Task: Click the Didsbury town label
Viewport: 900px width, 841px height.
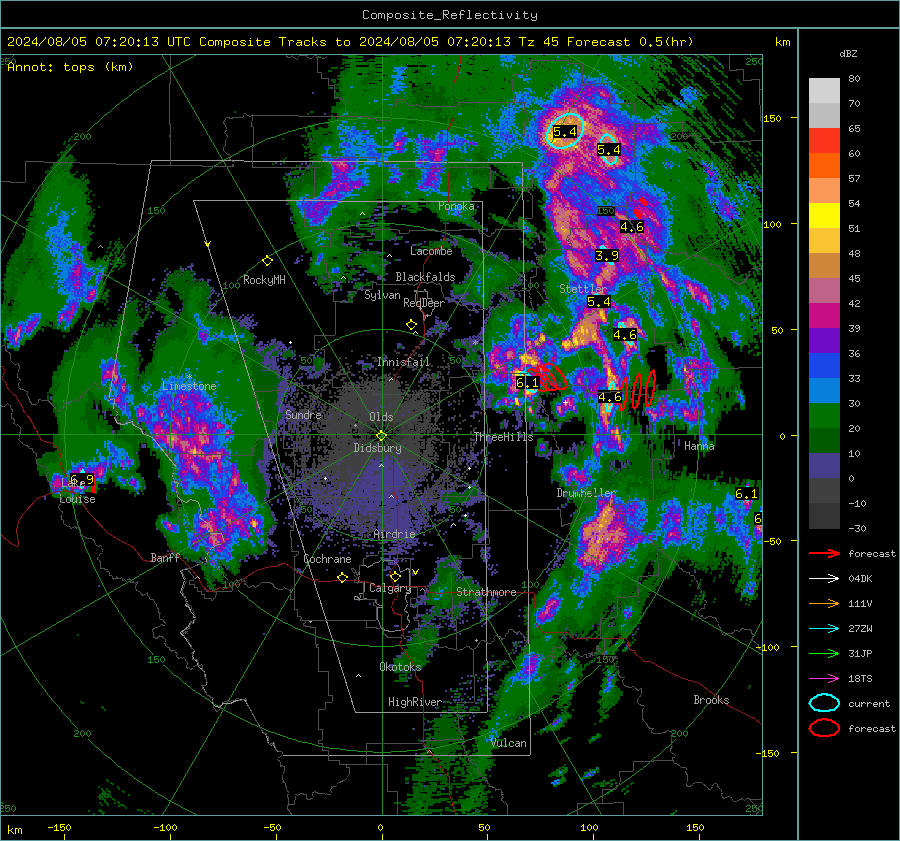Action: 378,448
